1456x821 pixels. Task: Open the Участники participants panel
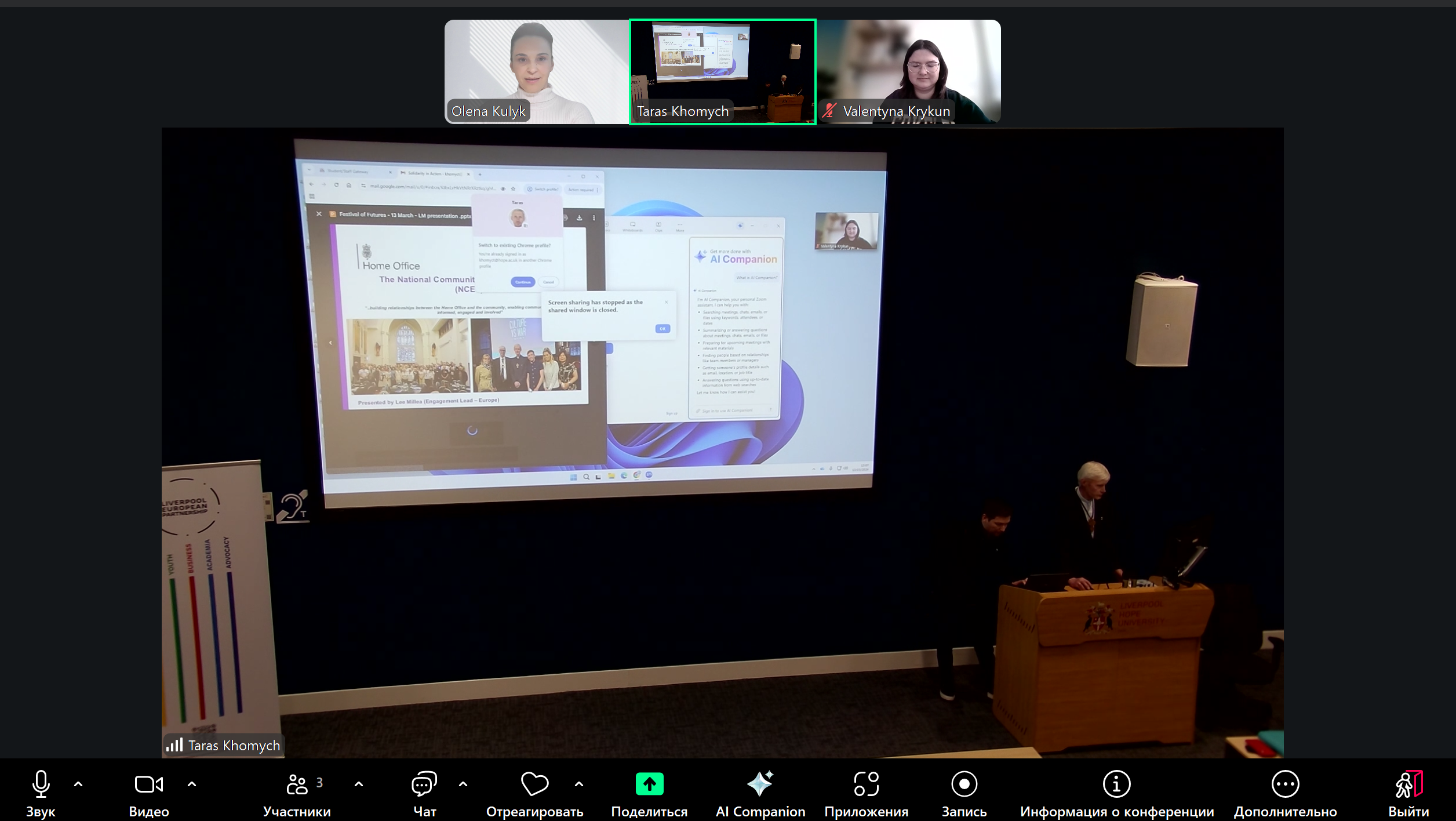point(297,784)
